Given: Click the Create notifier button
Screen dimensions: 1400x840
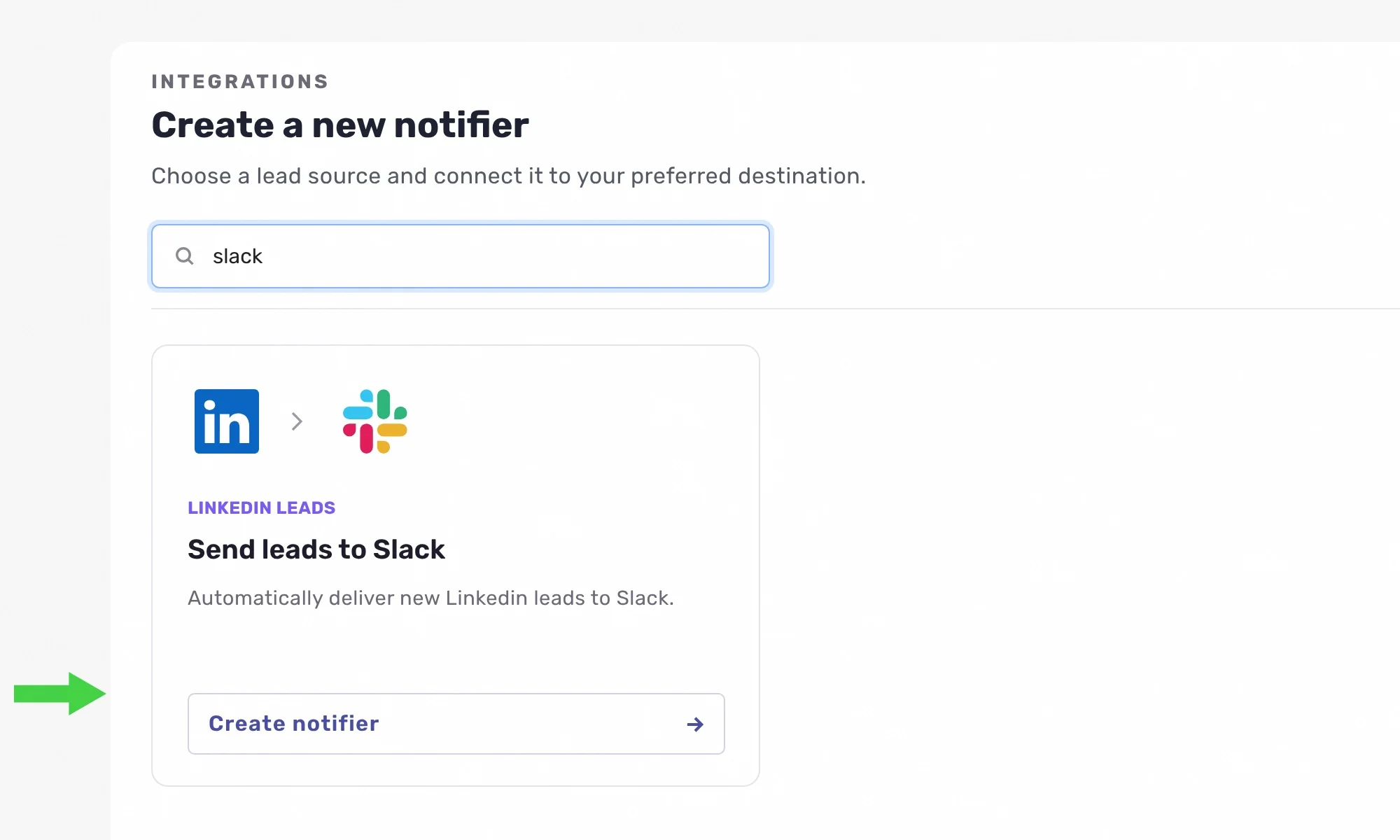Looking at the screenshot, I should point(456,724).
